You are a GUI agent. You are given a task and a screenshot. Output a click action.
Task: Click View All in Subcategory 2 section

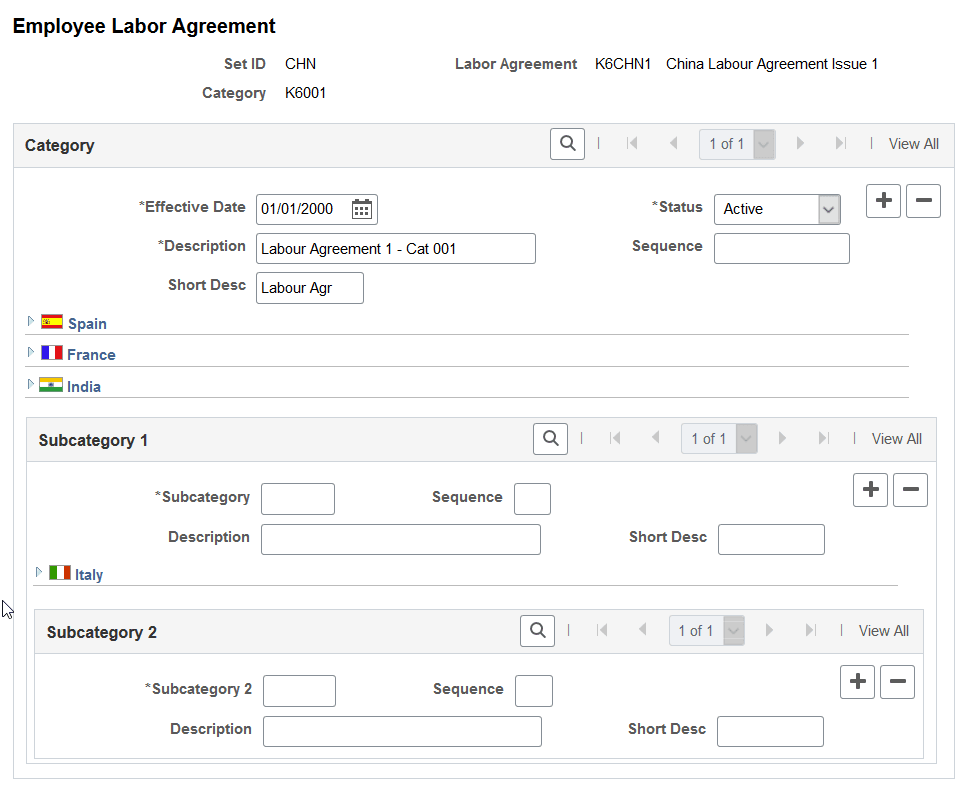click(883, 630)
